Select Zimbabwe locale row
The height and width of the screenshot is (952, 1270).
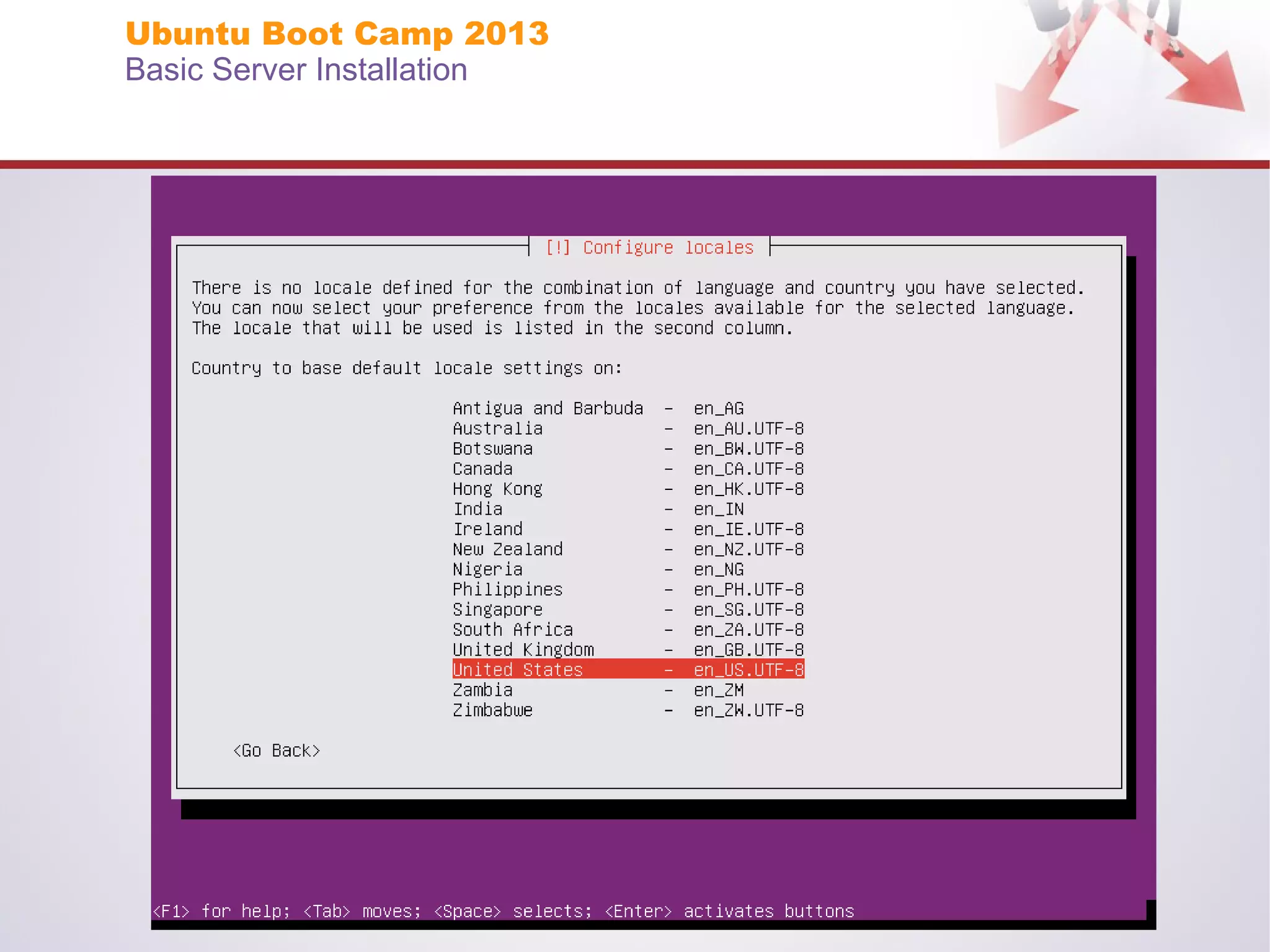[x=628, y=710]
